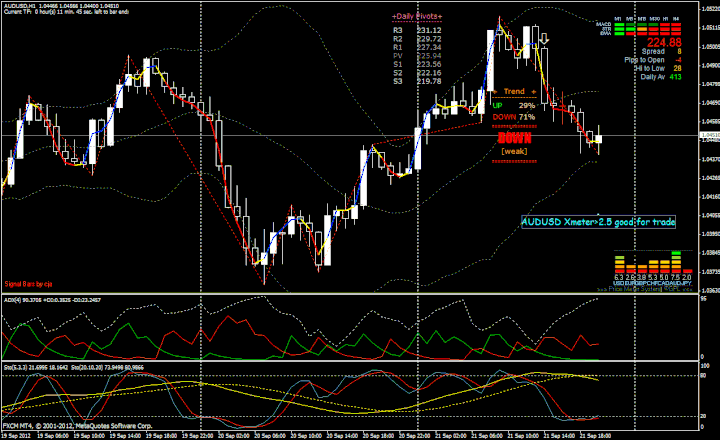Click the '+Daily Pivots+' heading
Screen dimensions: 720x440
point(417,17)
